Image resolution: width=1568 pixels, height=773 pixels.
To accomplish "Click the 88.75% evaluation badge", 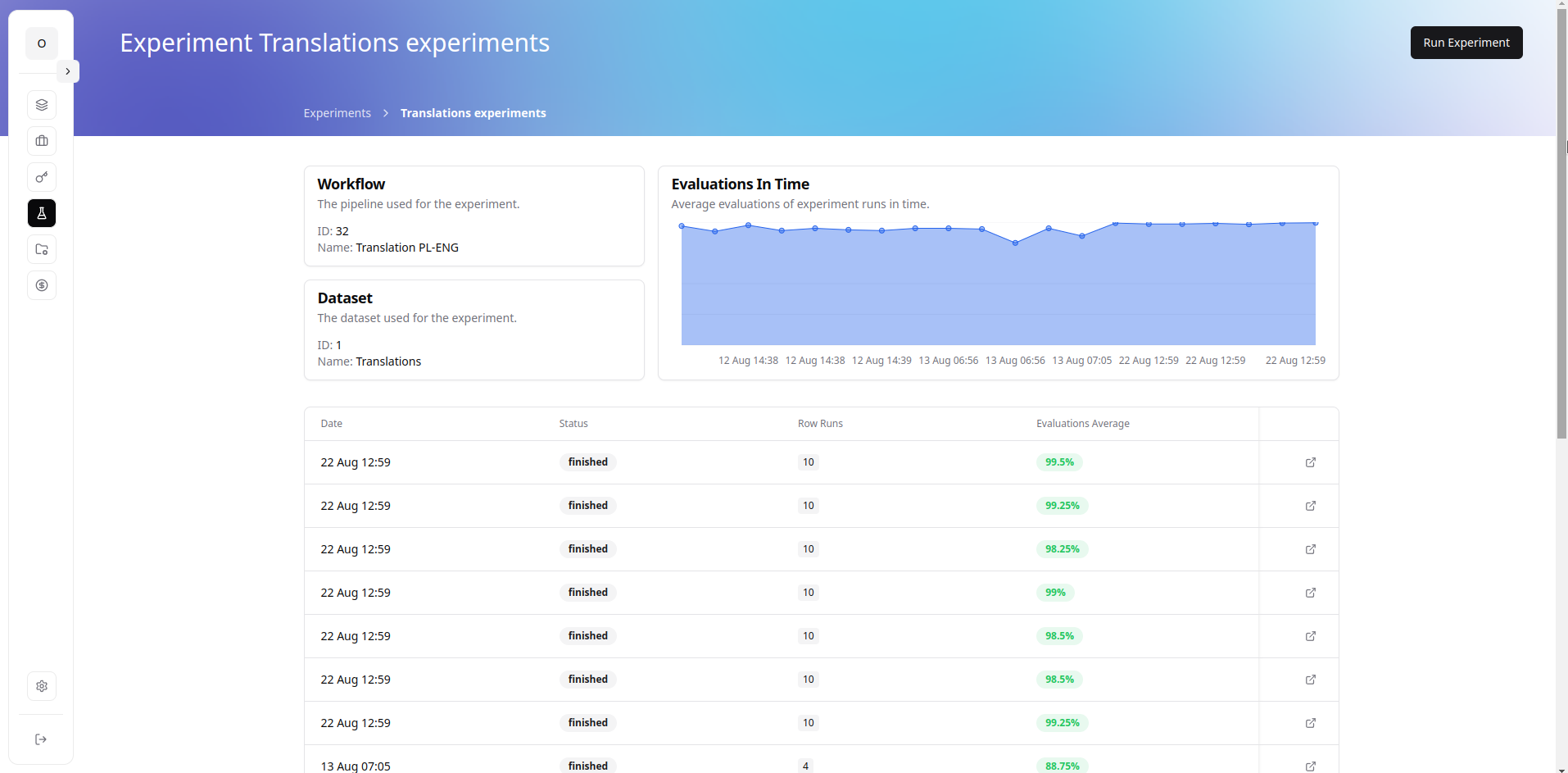I will click(x=1063, y=766).
